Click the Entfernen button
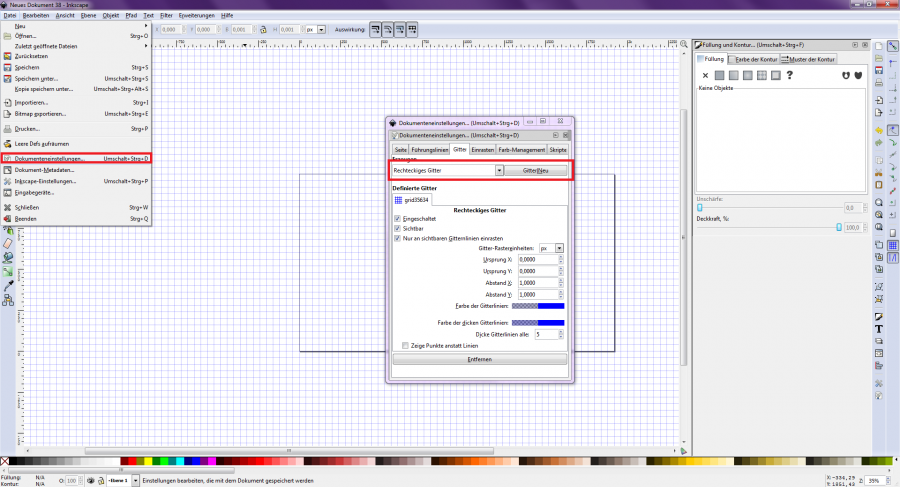The image size is (900, 487). pyautogui.click(x=480, y=359)
